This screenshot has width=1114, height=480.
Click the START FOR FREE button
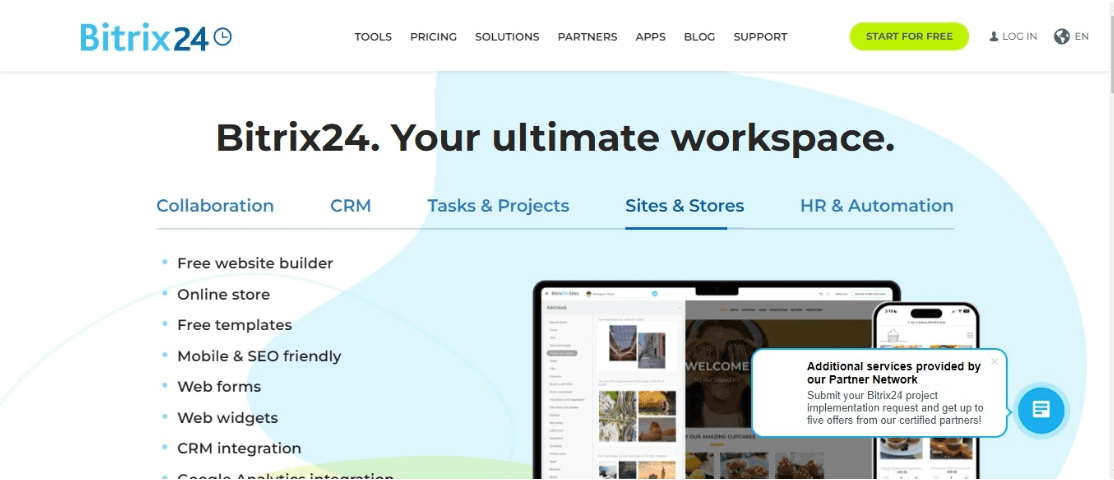(x=909, y=36)
